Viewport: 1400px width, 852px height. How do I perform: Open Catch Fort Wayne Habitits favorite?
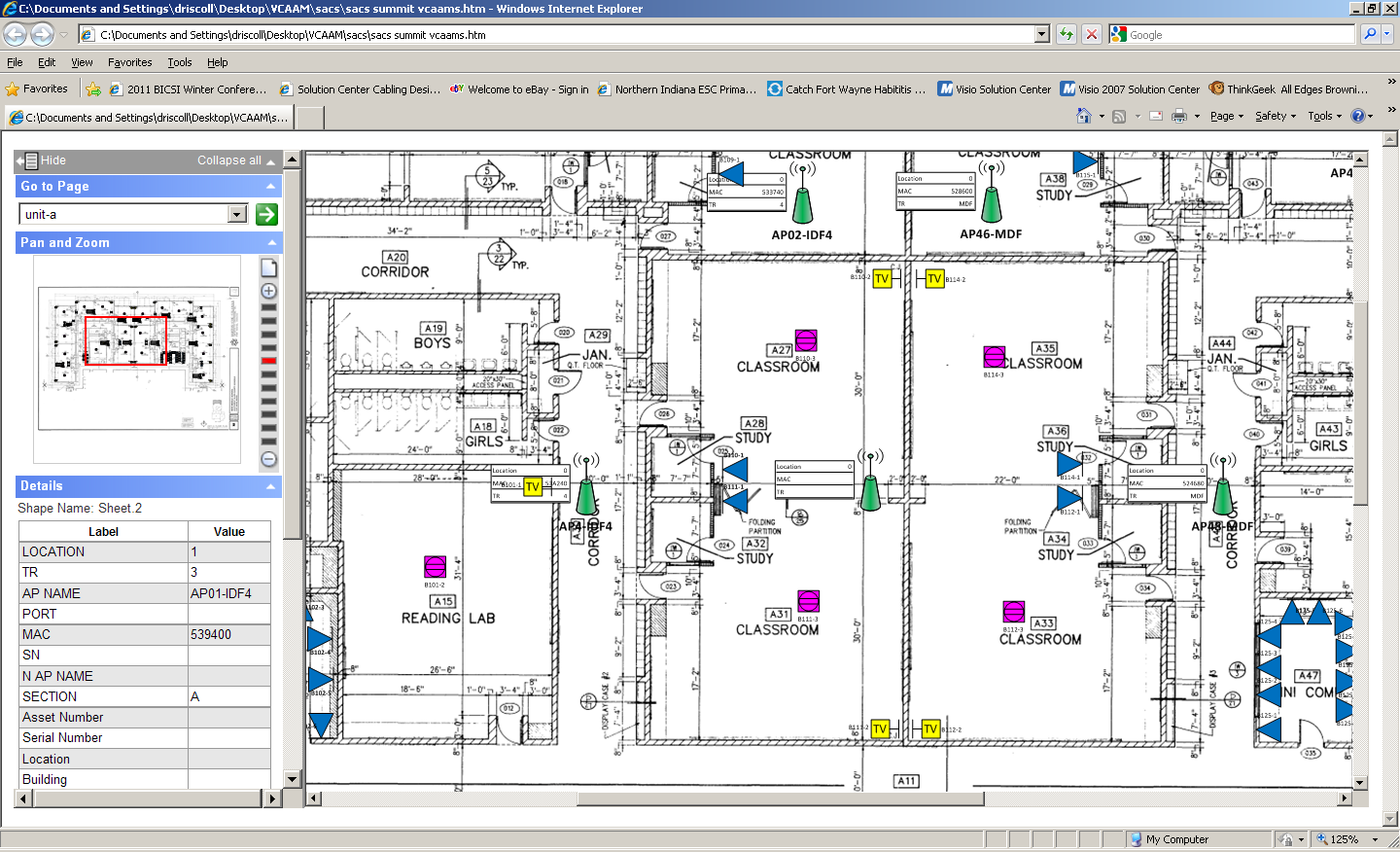pyautogui.click(x=846, y=89)
